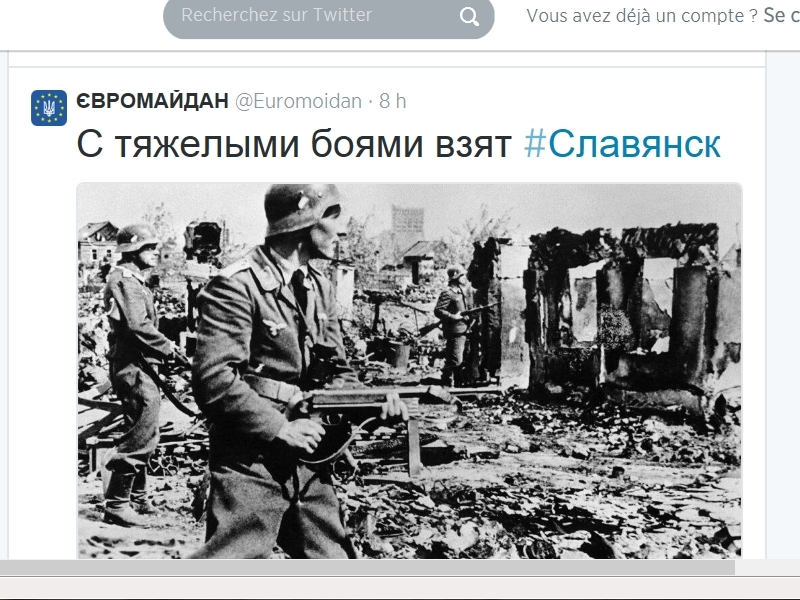Click the EU-stars trident emblem avatar
The image size is (800, 600).
[x=49, y=108]
